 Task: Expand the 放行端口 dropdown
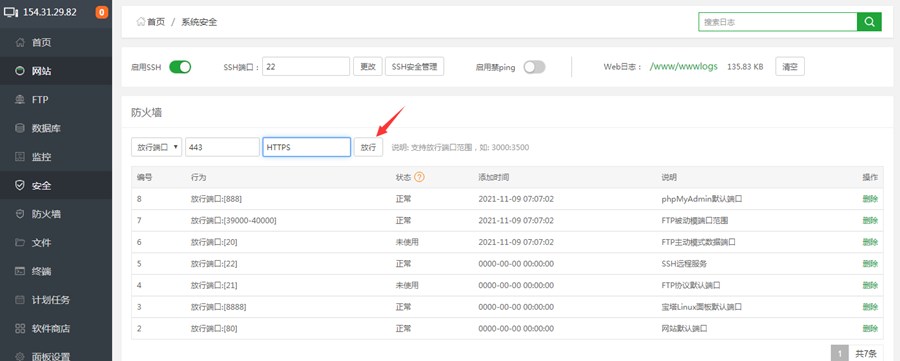(157, 147)
